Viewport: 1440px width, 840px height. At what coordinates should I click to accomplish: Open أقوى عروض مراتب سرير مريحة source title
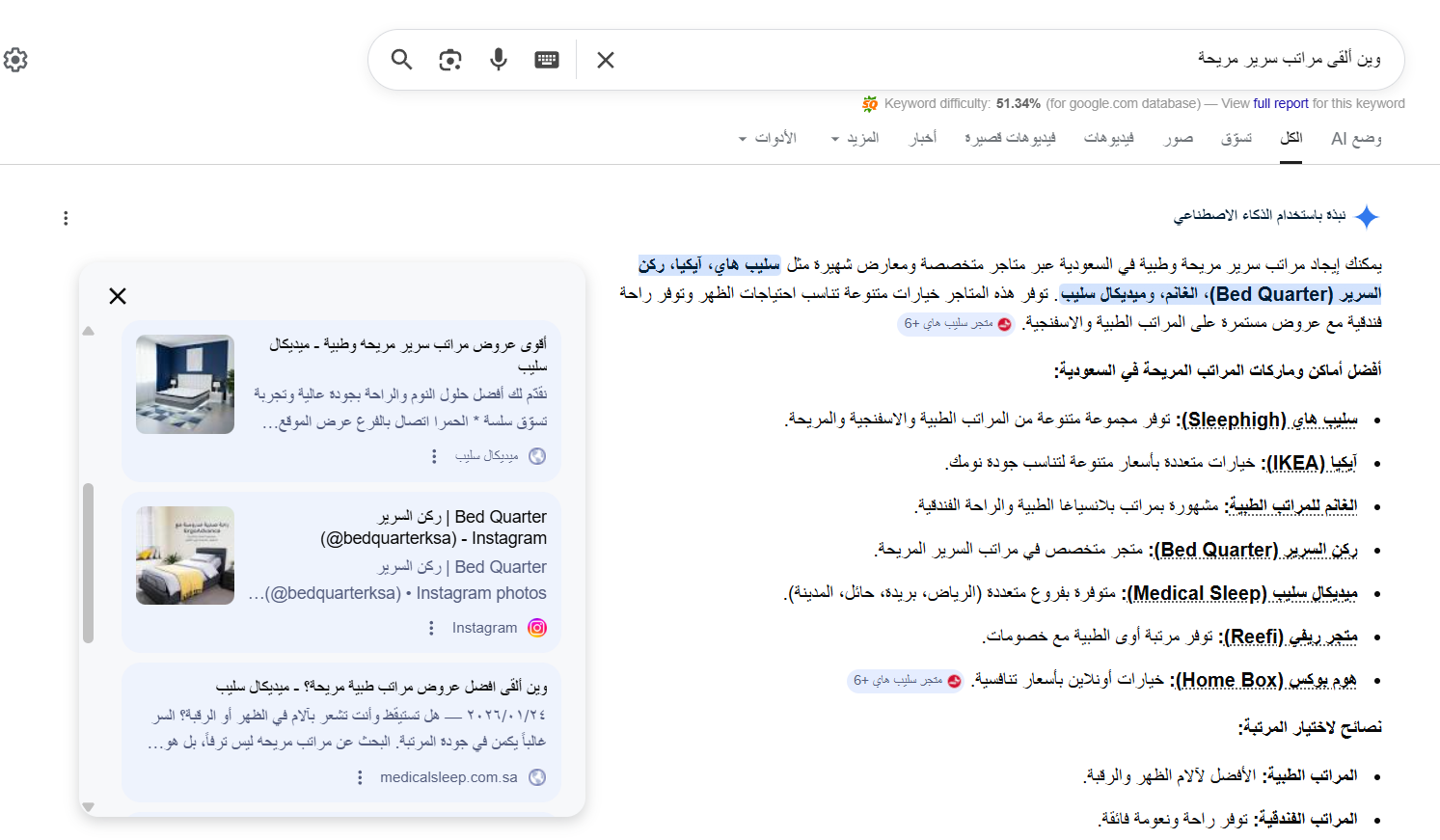(x=408, y=355)
